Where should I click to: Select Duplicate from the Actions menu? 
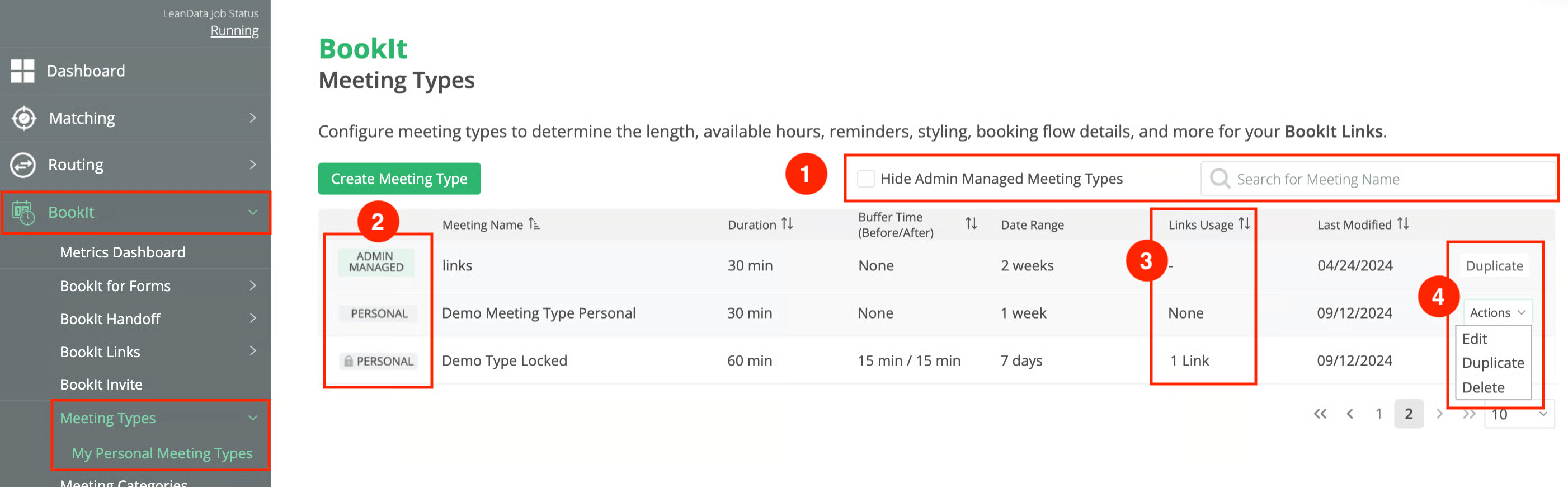click(x=1493, y=363)
